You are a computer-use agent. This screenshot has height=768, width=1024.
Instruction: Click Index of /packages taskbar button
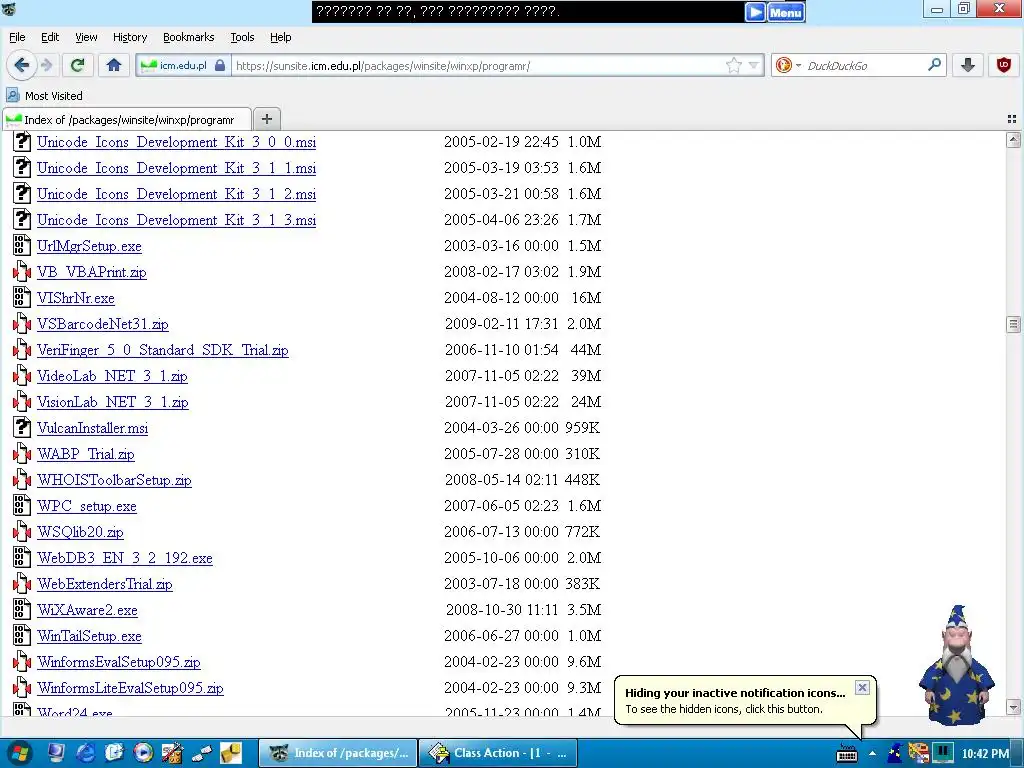tap(339, 753)
